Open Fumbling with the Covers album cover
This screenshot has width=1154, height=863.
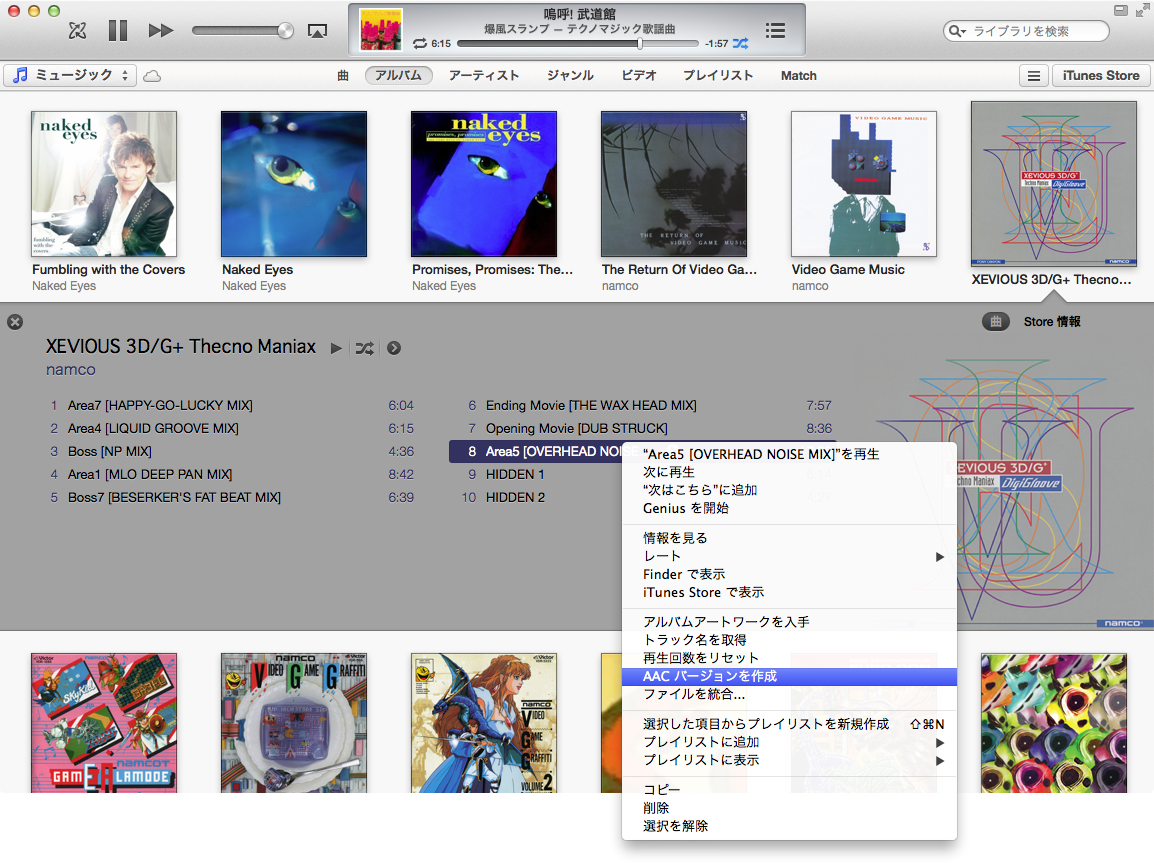[104, 184]
